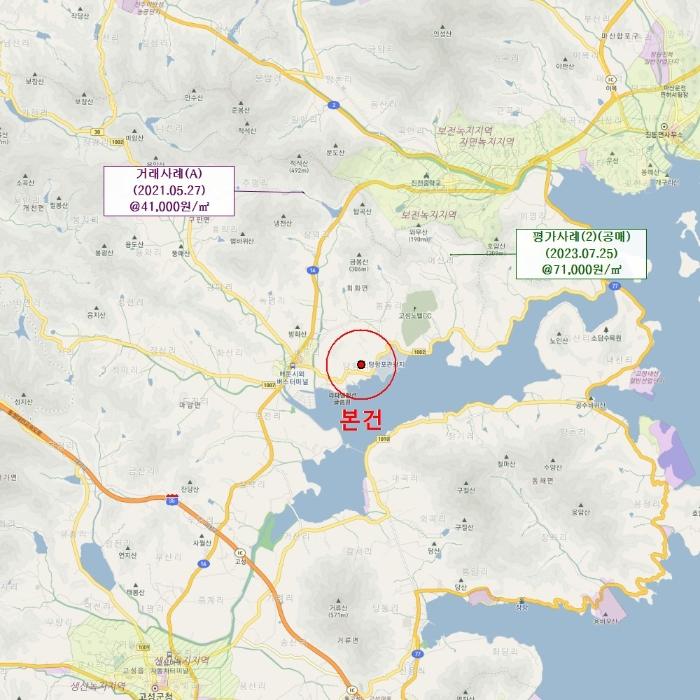The image size is (700, 700).
Task: Click the 거류산 mountain peak icon
Action: pyautogui.click(x=338, y=601)
